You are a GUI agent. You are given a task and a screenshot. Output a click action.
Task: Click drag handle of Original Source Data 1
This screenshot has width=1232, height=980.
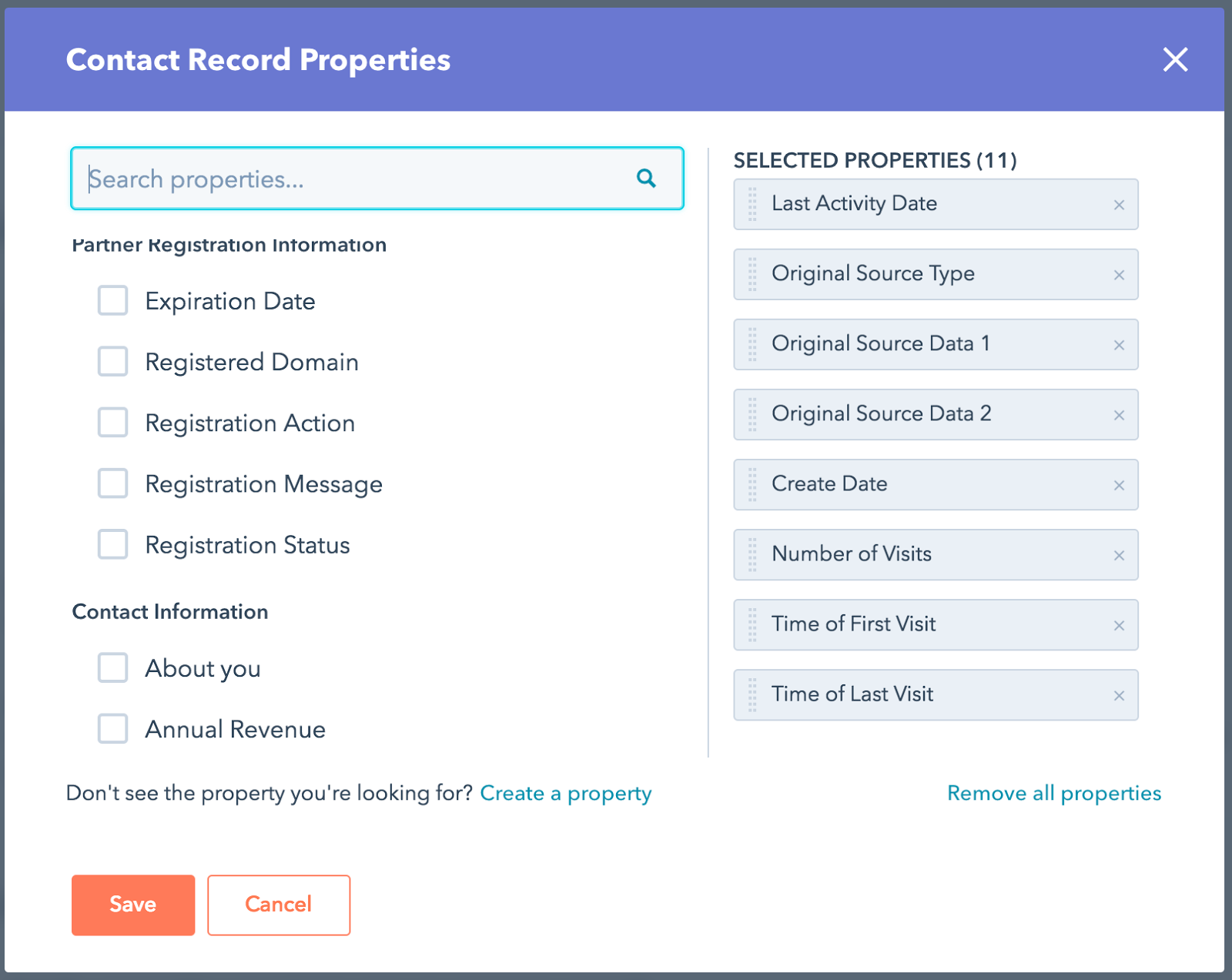(752, 344)
